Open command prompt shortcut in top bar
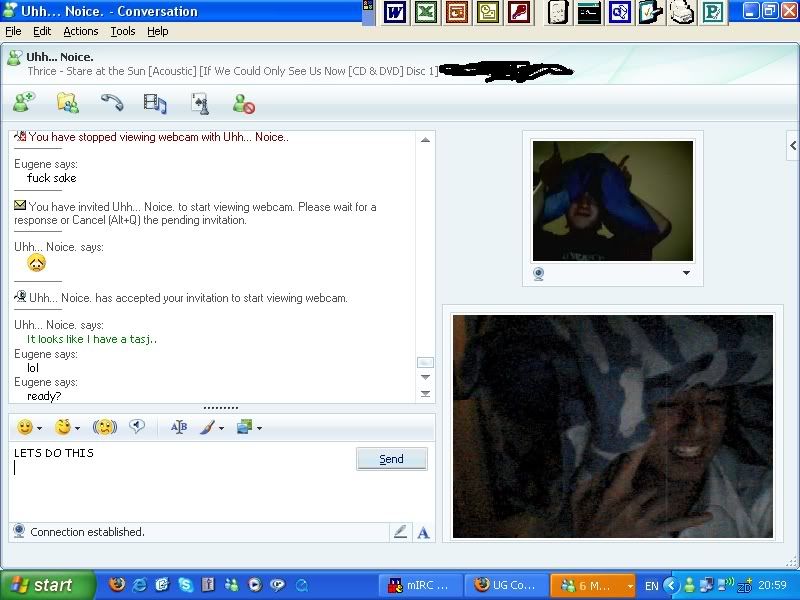The width and height of the screenshot is (800, 600). pyautogui.click(x=589, y=12)
